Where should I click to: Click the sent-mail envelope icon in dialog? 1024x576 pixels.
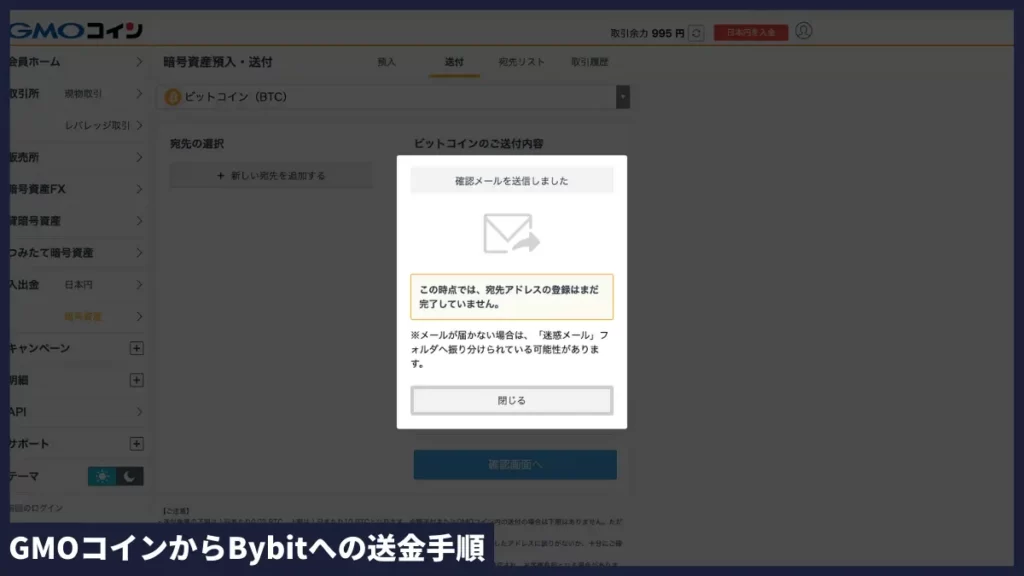(x=511, y=233)
